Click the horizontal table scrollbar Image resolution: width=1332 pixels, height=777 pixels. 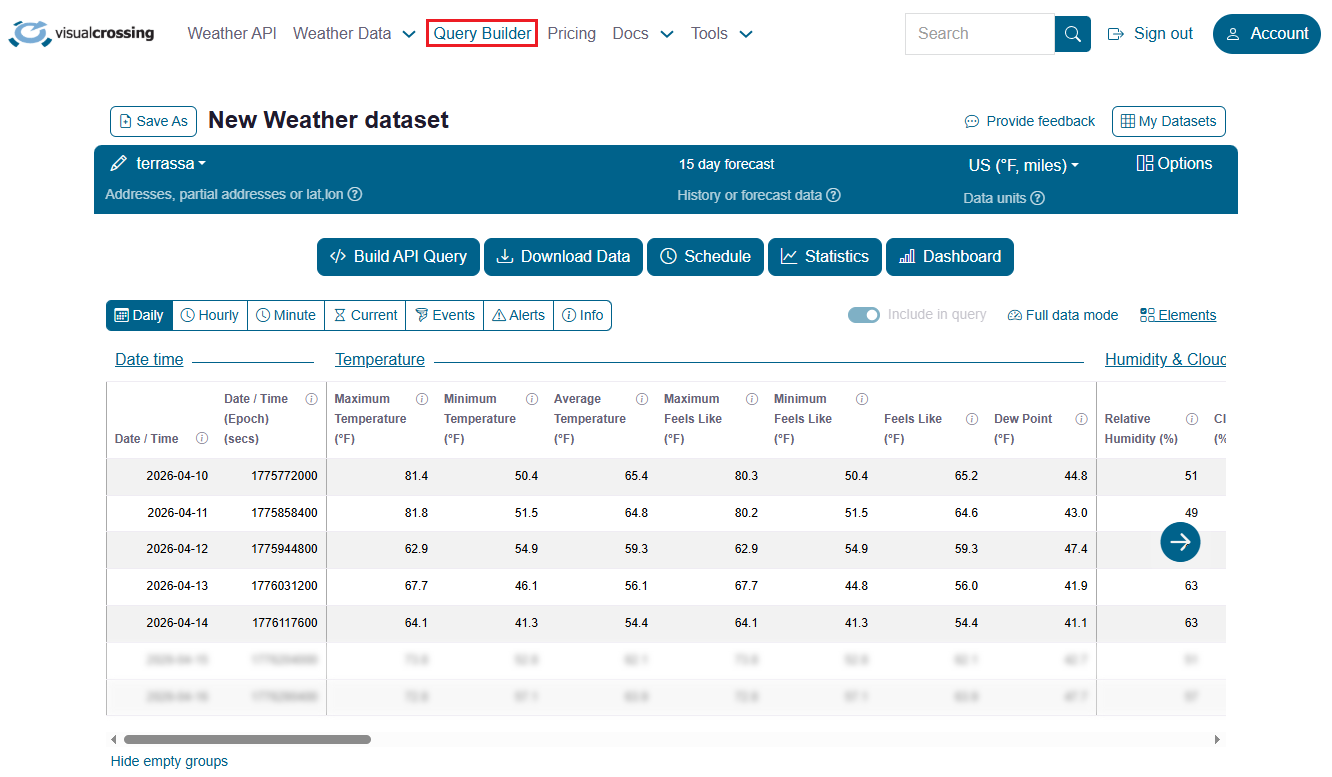[246, 740]
